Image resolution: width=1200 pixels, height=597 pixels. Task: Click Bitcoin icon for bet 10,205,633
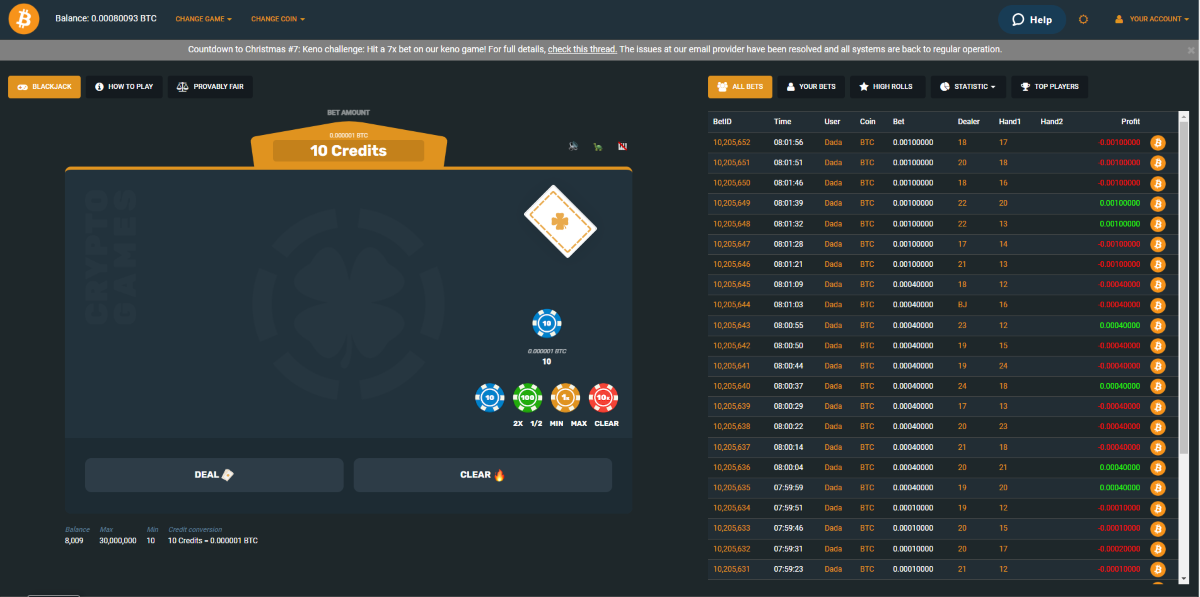click(1158, 529)
